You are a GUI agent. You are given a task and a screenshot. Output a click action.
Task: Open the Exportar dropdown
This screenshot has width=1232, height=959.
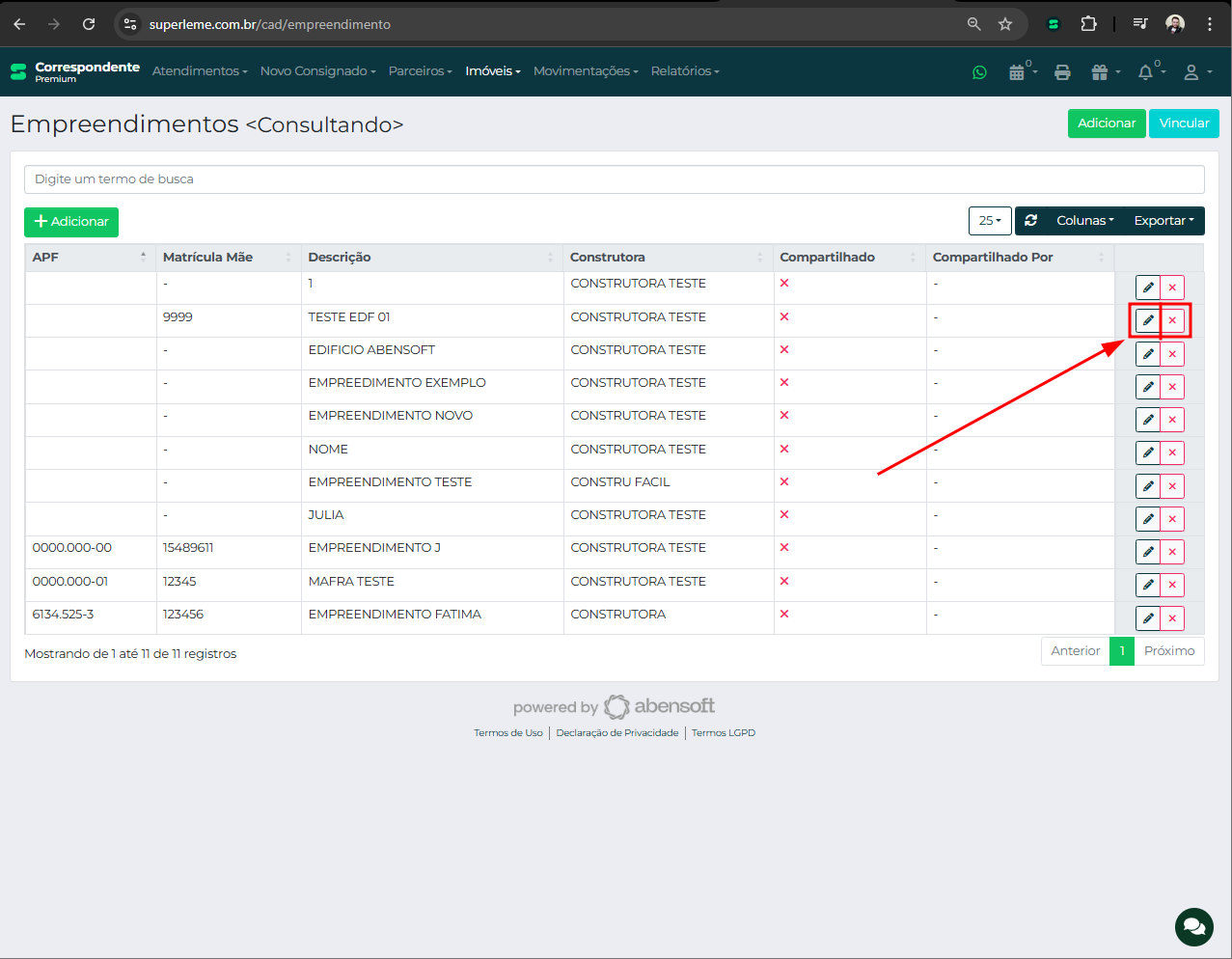[1164, 221]
